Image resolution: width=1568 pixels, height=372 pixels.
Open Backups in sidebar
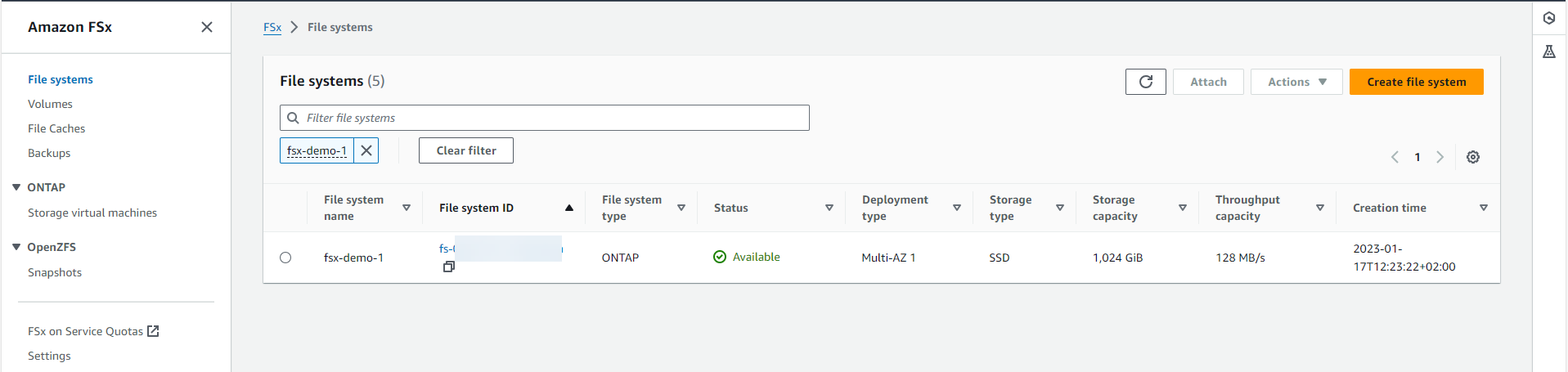[49, 153]
